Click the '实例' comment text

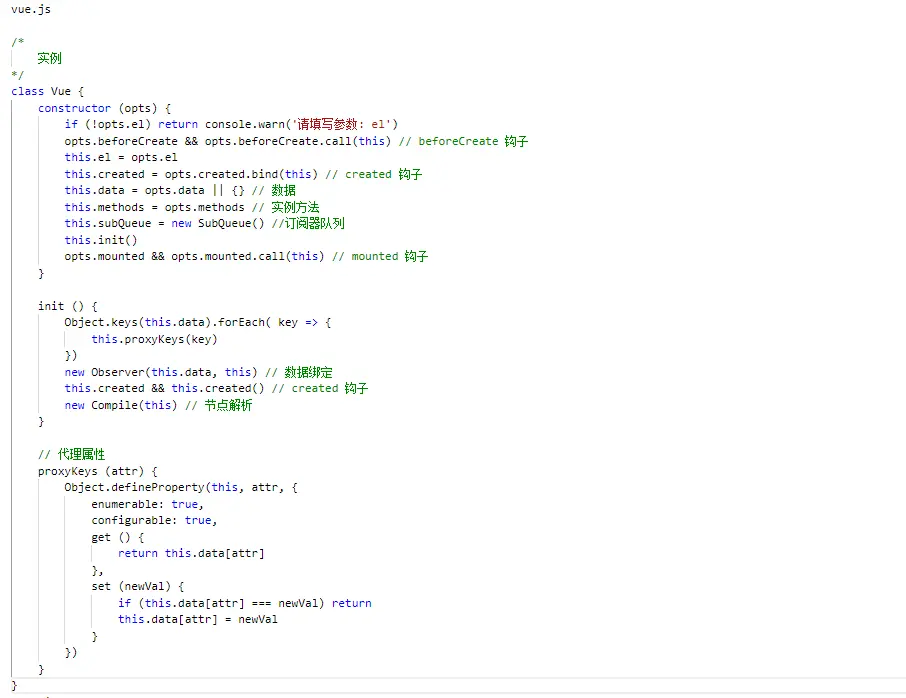point(49,58)
